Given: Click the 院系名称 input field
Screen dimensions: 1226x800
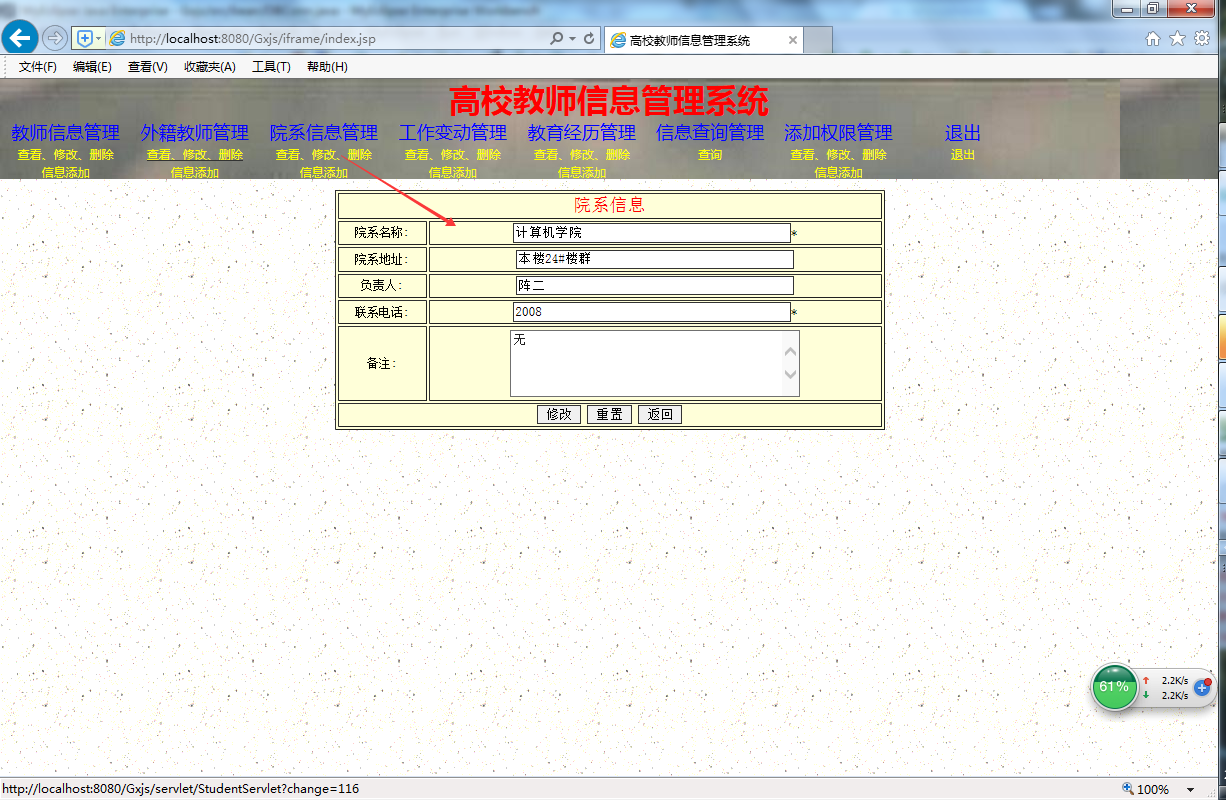Looking at the screenshot, I should (651, 232).
